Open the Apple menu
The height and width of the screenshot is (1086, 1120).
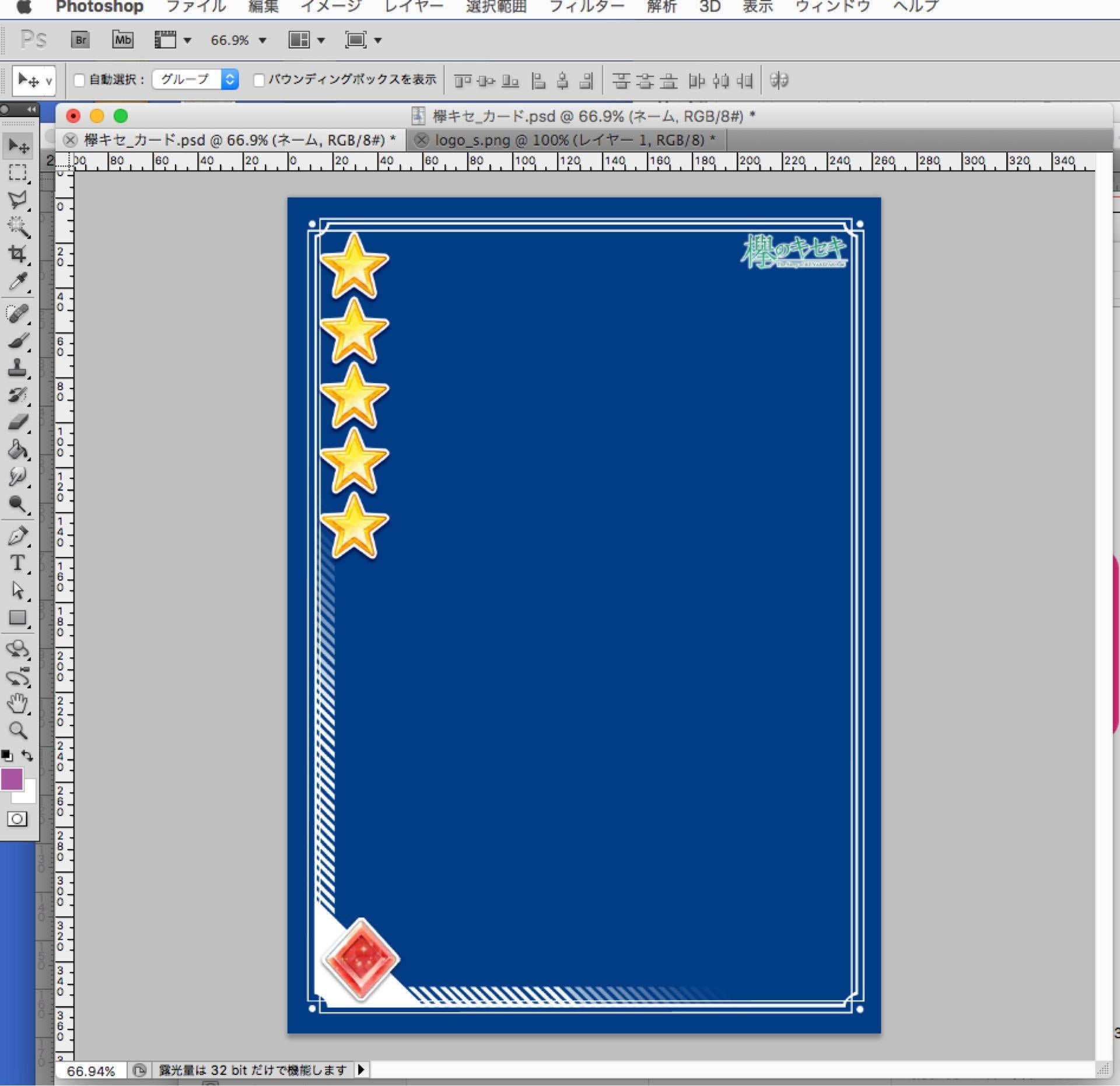pos(23,7)
